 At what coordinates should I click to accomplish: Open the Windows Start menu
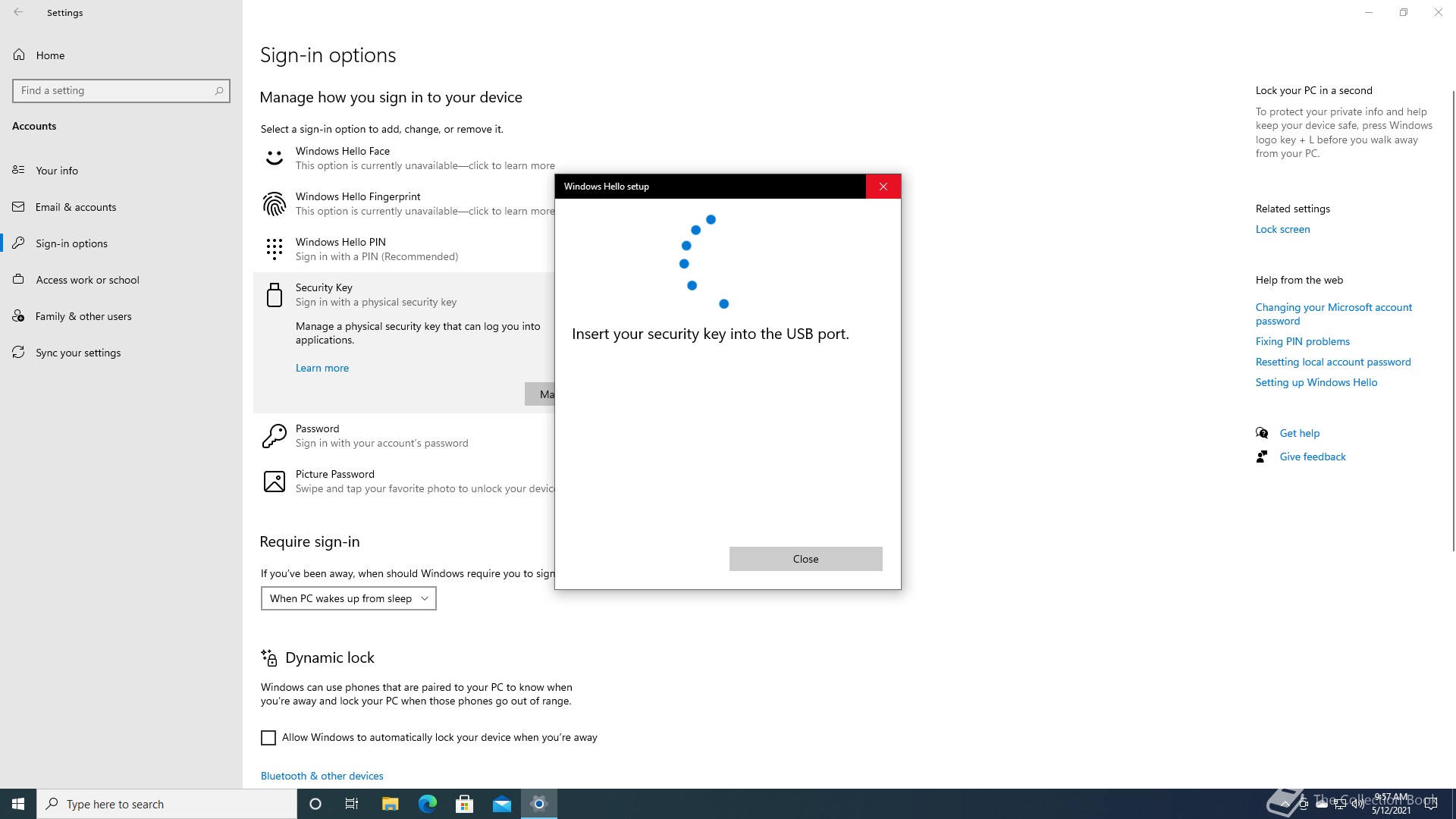point(18,804)
